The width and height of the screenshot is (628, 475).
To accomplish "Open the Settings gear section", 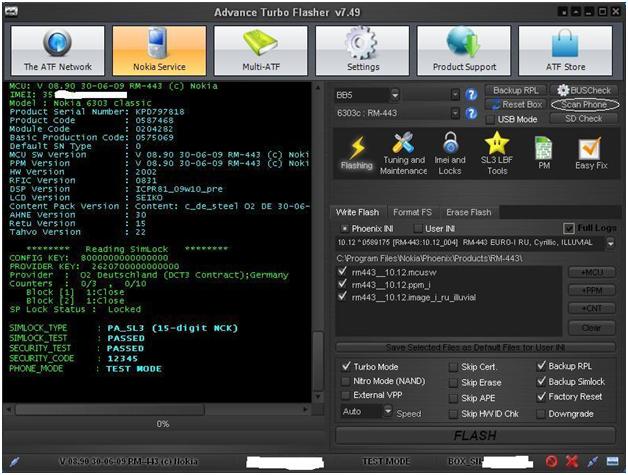I will (362, 50).
